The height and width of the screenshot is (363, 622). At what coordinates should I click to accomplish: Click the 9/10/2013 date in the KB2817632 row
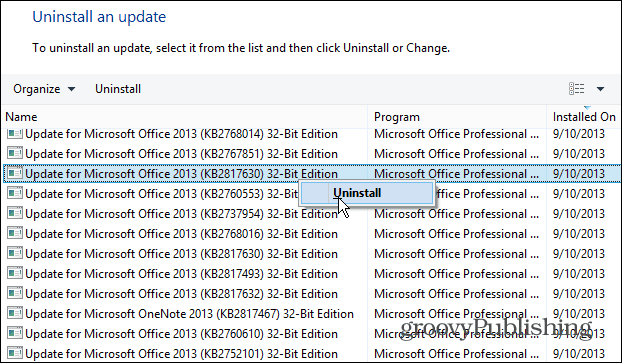coord(579,294)
